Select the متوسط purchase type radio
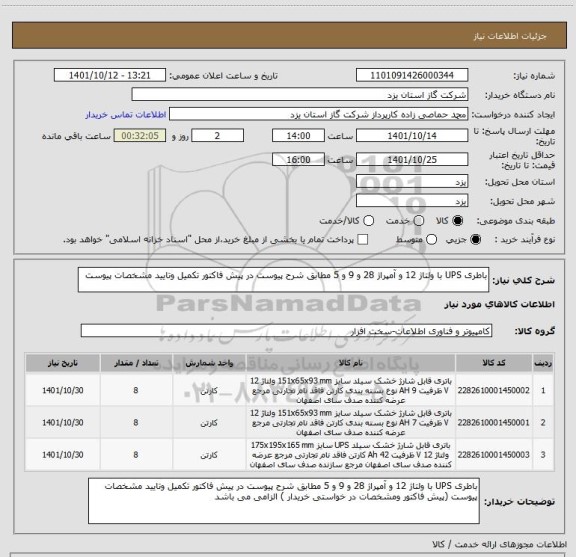 point(431,240)
